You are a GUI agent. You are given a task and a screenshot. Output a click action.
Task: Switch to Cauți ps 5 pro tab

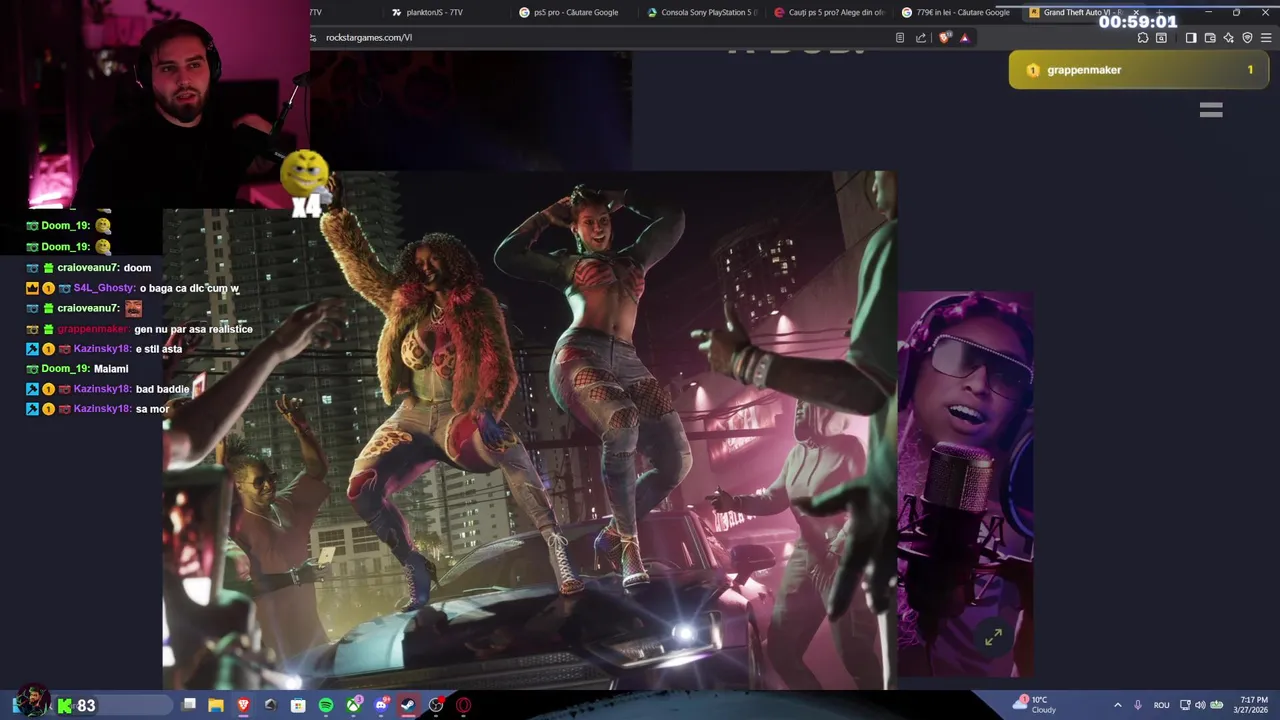(830, 12)
